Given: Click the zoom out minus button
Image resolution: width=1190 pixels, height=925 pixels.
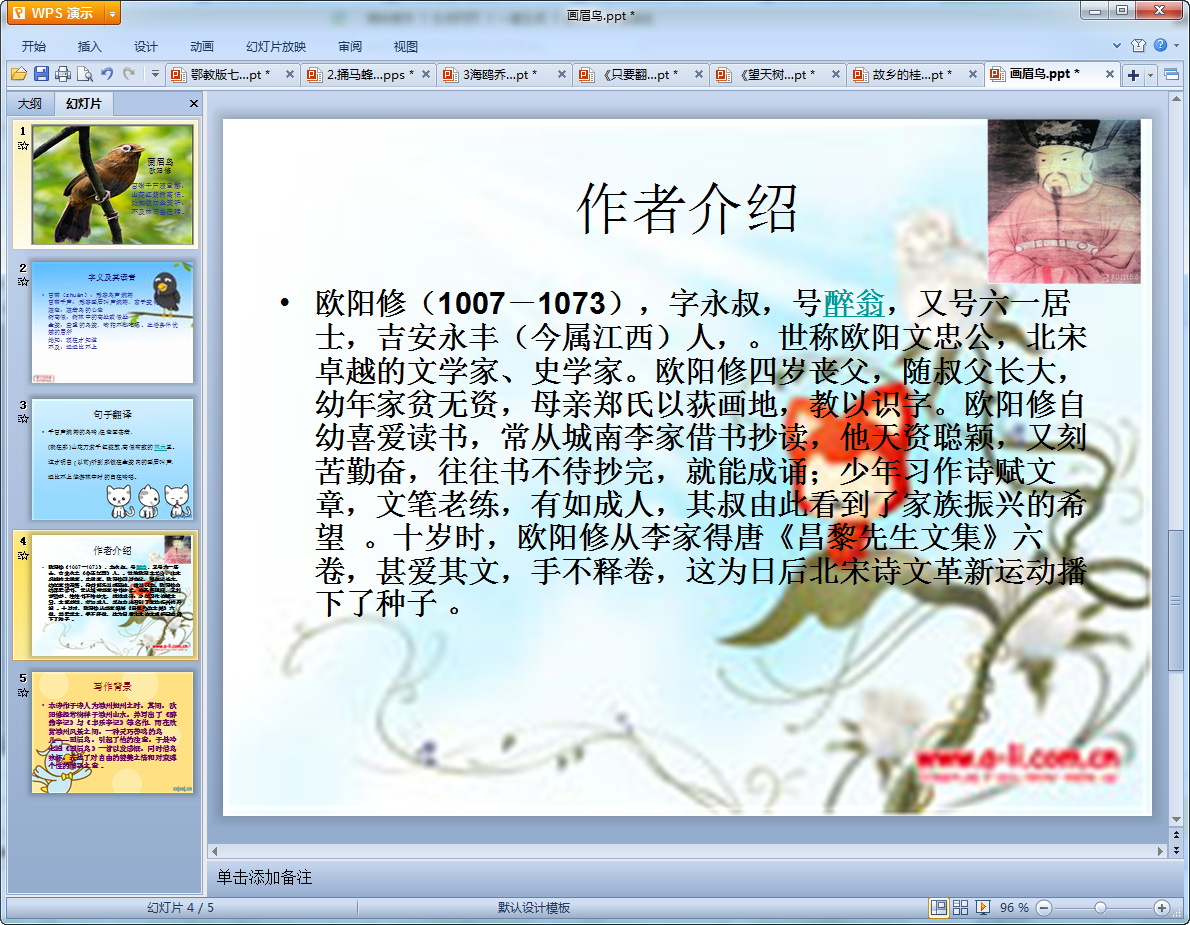Looking at the screenshot, I should (1044, 908).
